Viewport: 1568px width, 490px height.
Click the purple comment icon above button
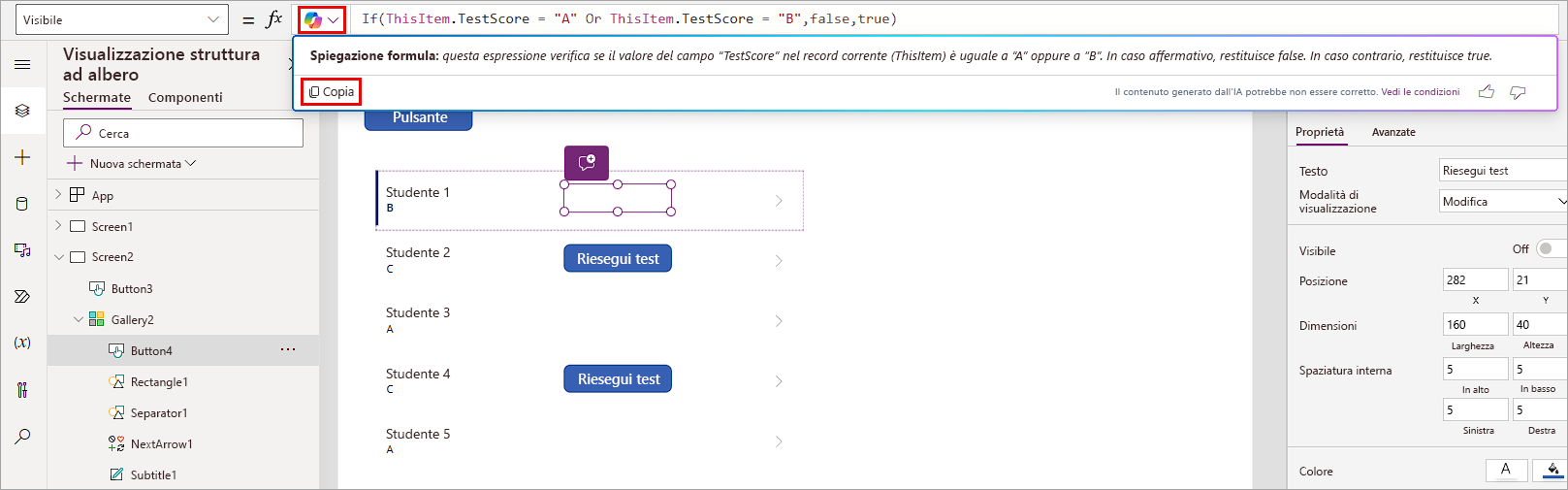[587, 163]
